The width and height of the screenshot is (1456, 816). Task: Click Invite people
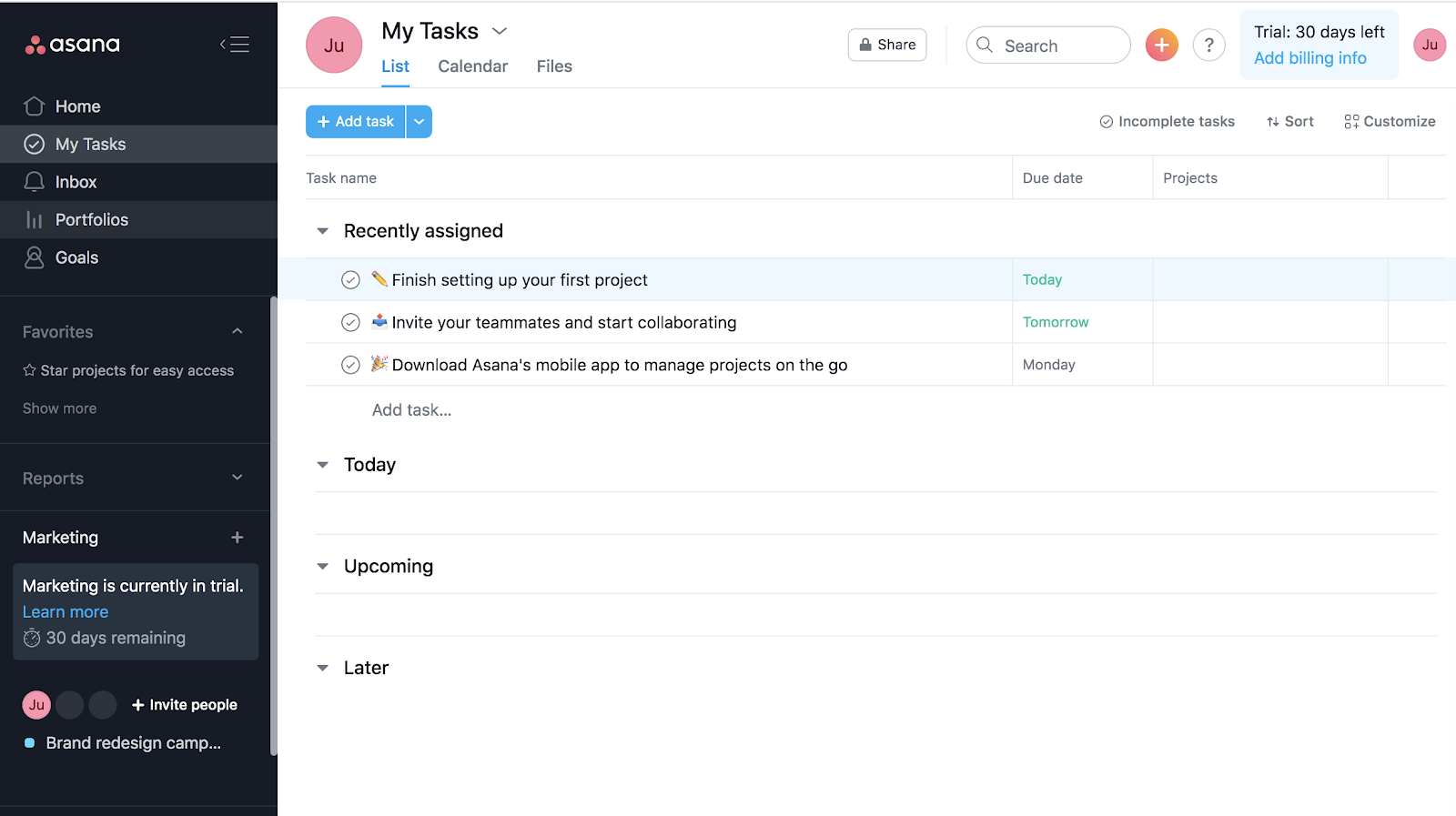click(x=185, y=705)
